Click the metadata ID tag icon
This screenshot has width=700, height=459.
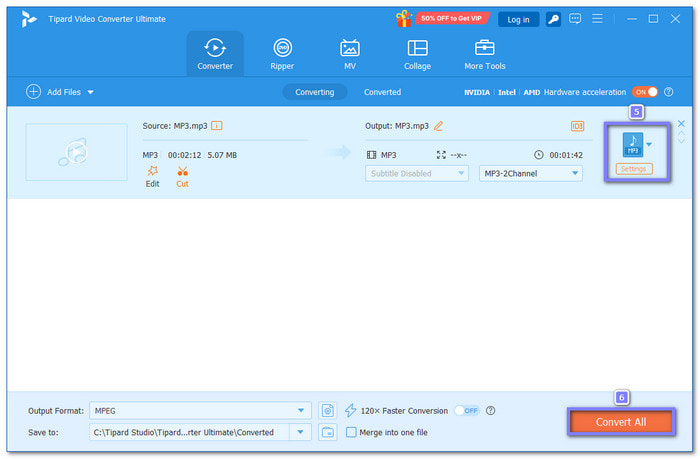pyautogui.click(x=577, y=126)
